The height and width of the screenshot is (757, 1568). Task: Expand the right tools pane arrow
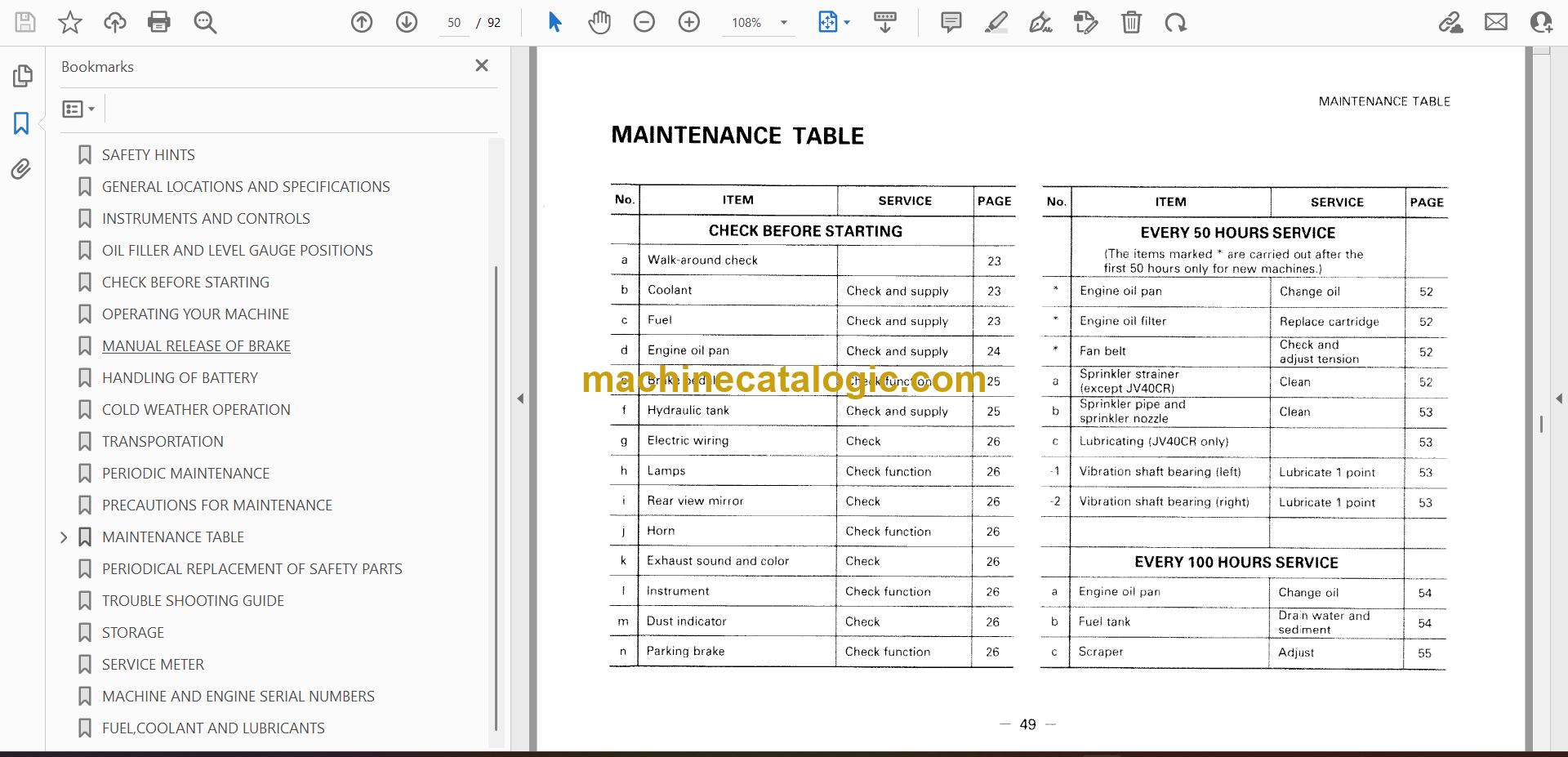point(1559,399)
